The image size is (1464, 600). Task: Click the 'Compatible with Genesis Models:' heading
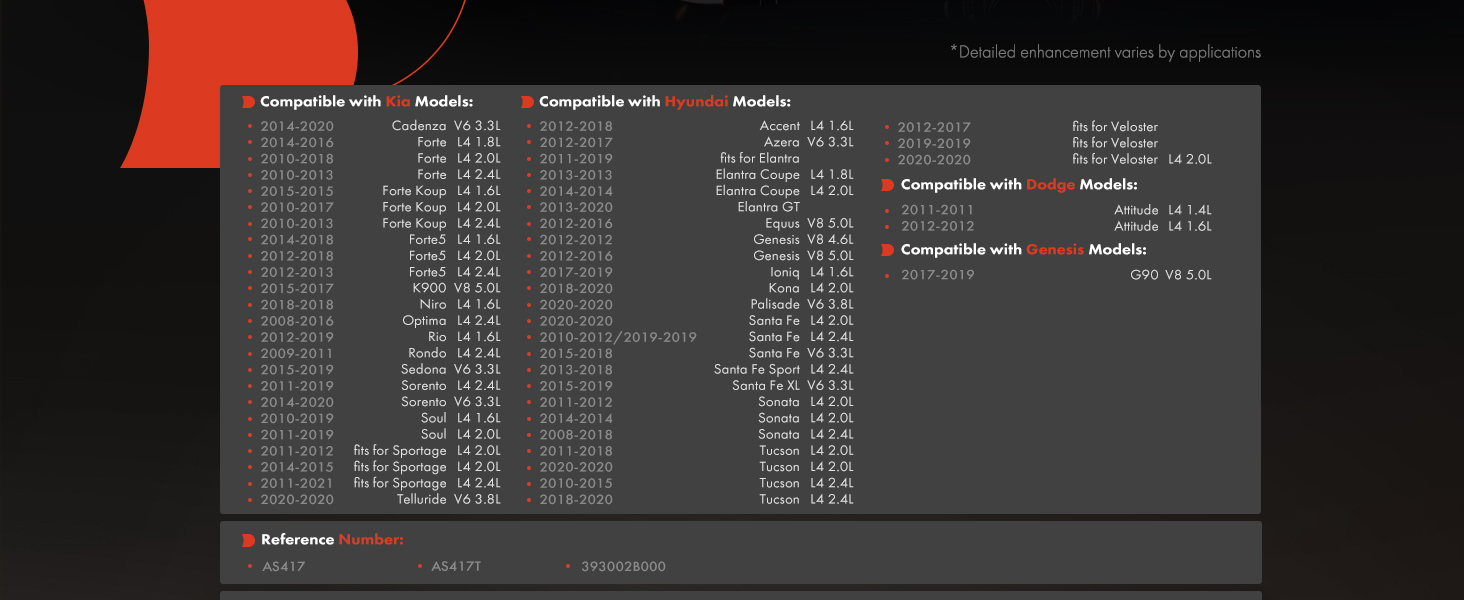pyautogui.click(x=1023, y=250)
